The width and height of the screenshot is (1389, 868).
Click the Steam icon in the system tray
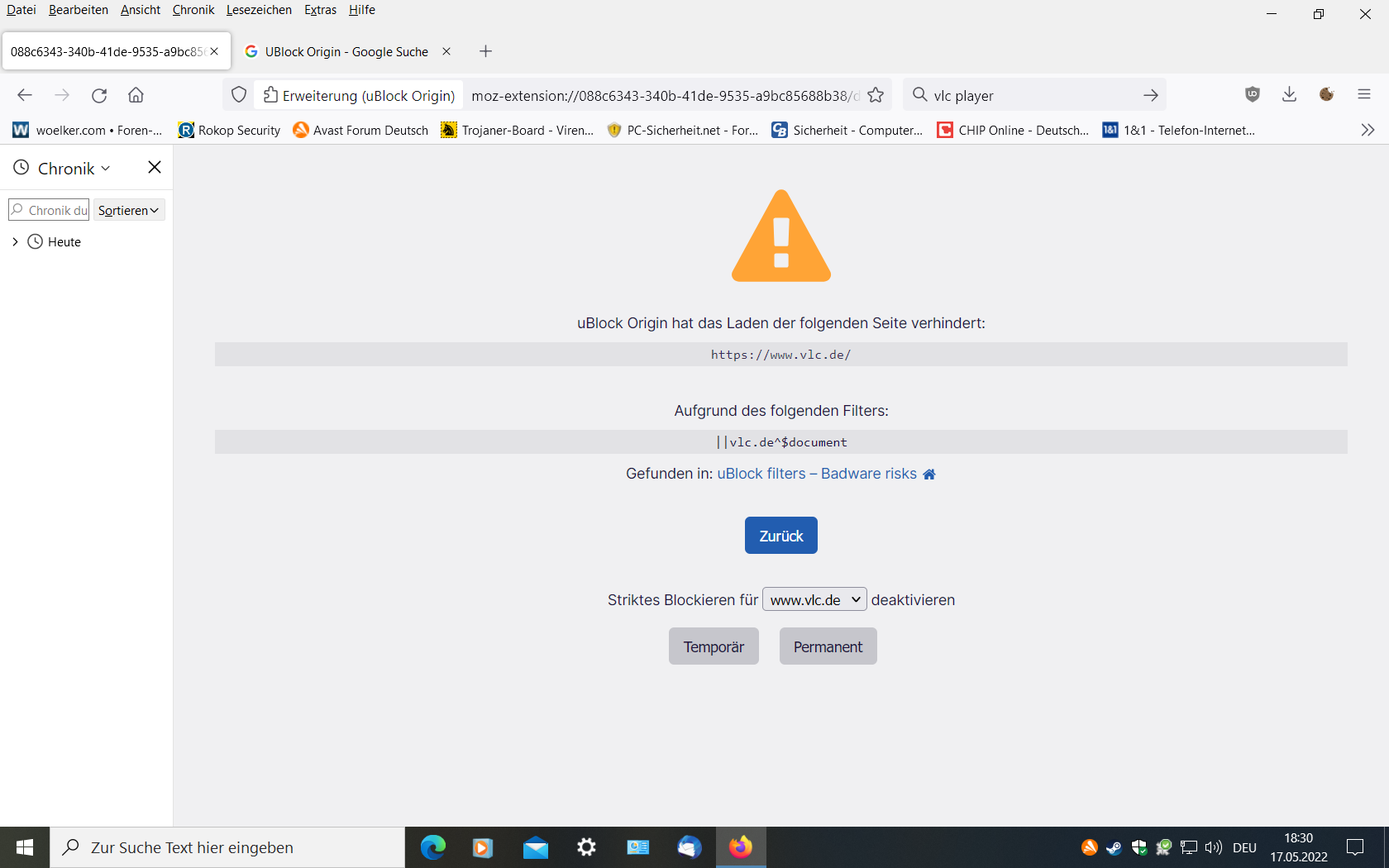point(1114,847)
